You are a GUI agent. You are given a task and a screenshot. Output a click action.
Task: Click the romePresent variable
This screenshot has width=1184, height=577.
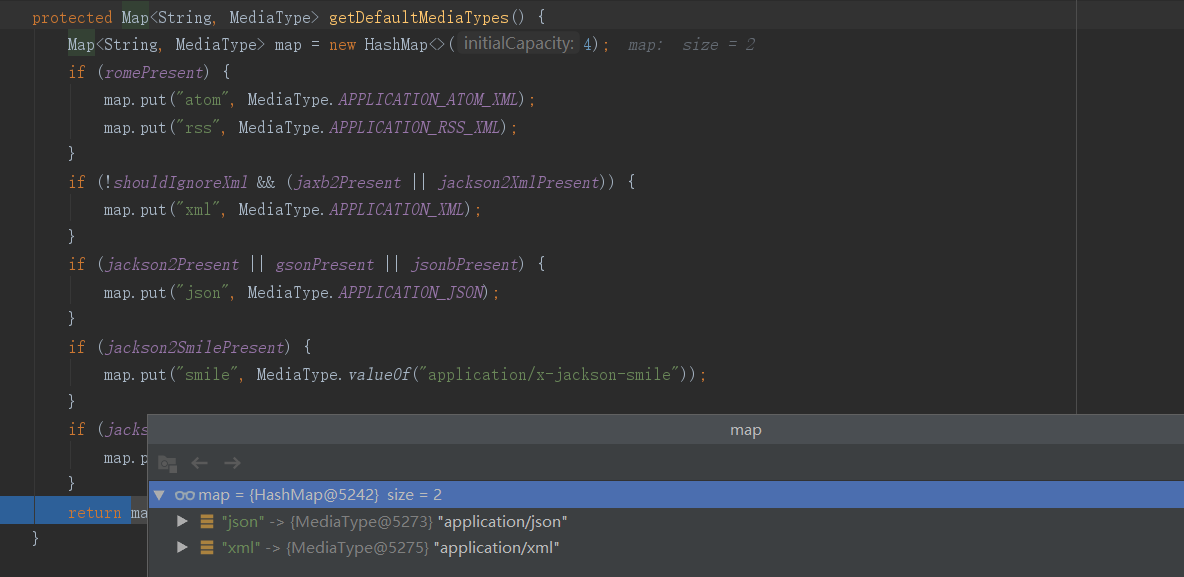tap(154, 73)
